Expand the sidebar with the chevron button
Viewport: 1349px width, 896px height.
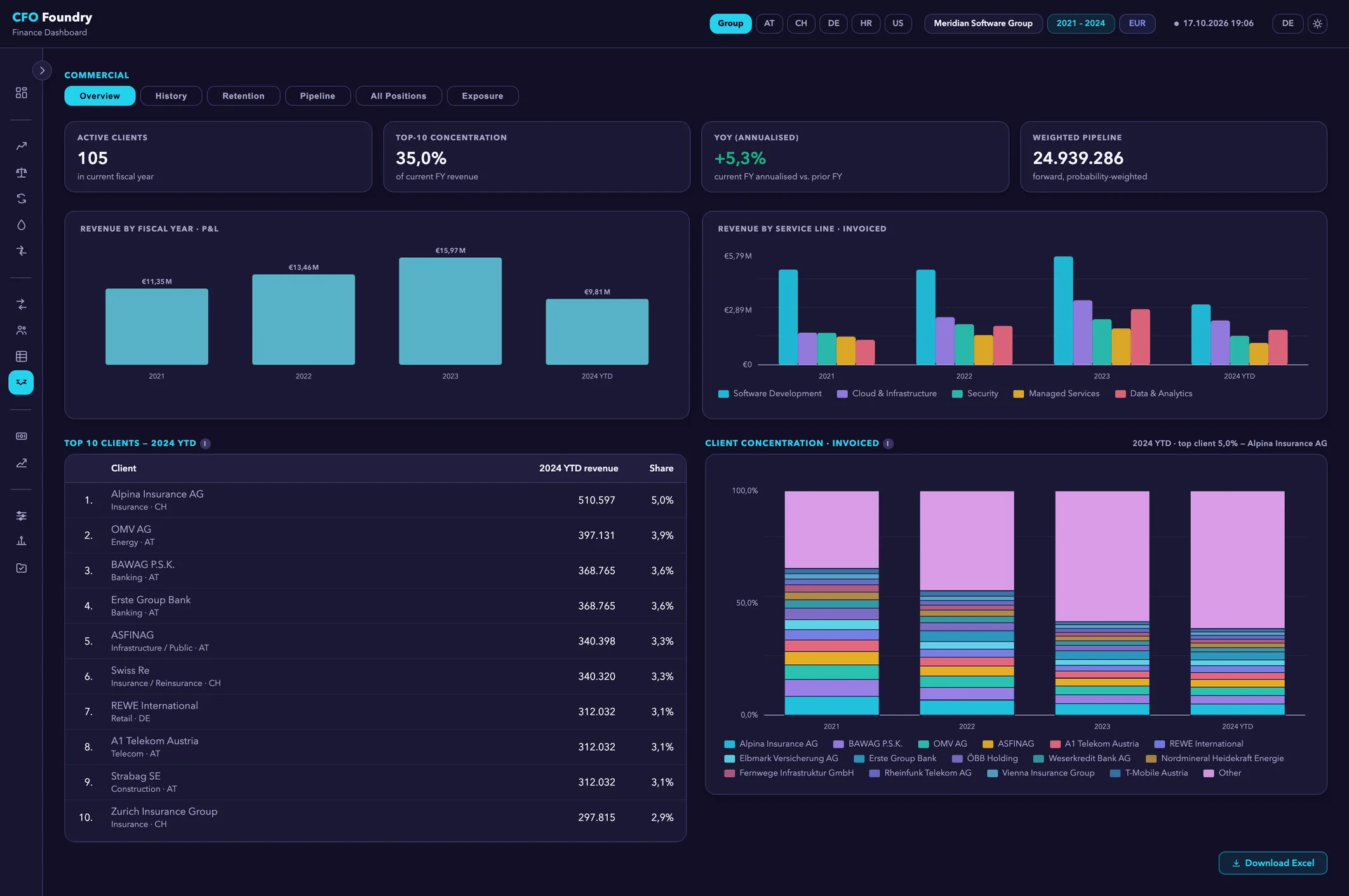pyautogui.click(x=42, y=70)
